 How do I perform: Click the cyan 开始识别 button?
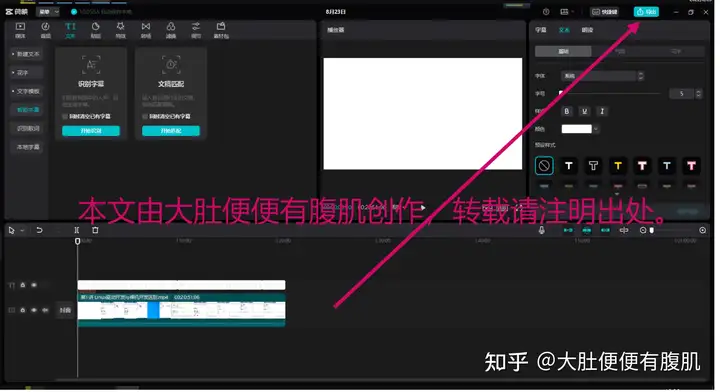(x=91, y=131)
